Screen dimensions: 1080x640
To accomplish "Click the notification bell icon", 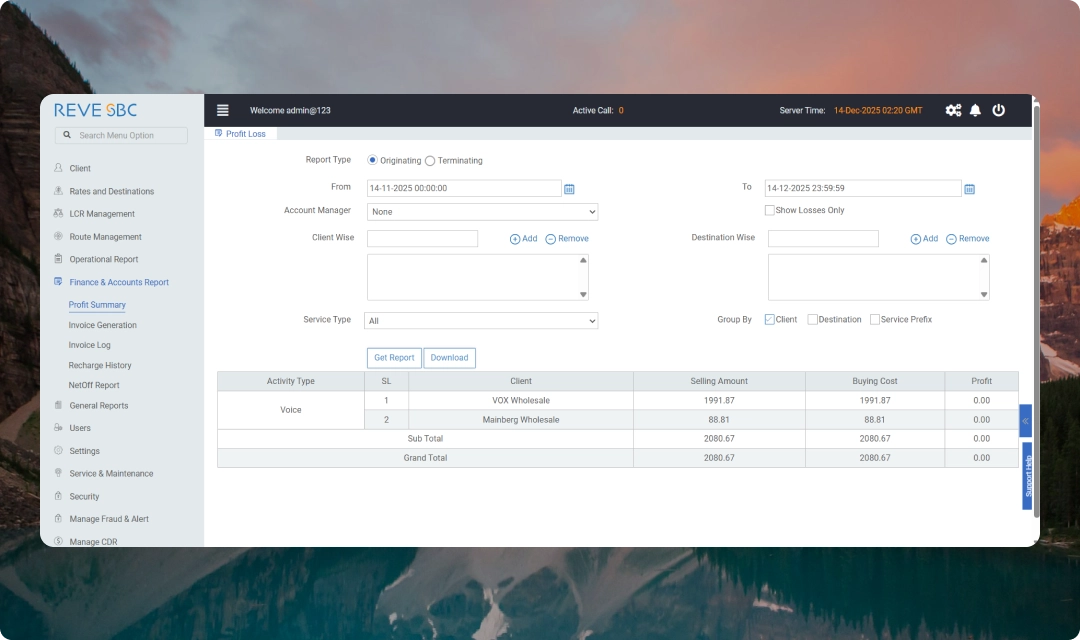I will pos(976,110).
